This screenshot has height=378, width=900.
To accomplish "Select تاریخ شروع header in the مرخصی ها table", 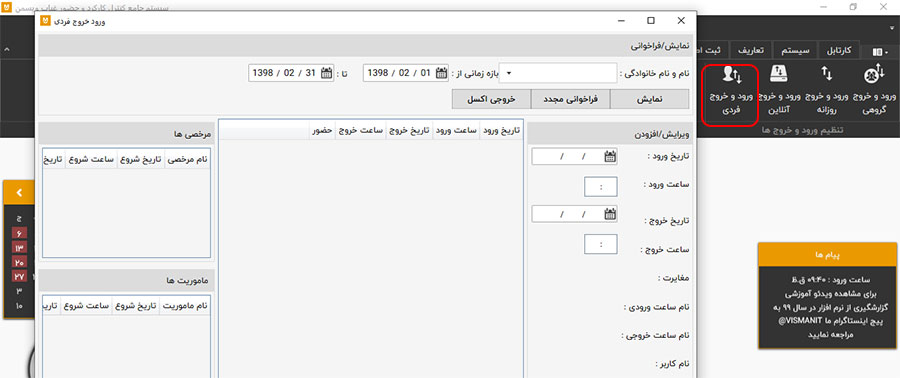I will (141, 160).
